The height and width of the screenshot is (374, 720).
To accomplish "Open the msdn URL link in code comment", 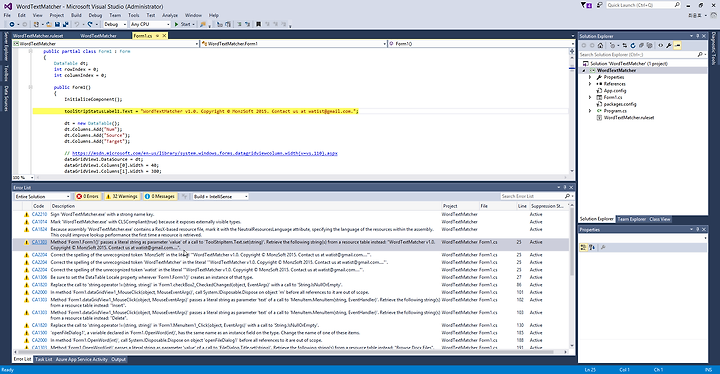I will pos(205,153).
